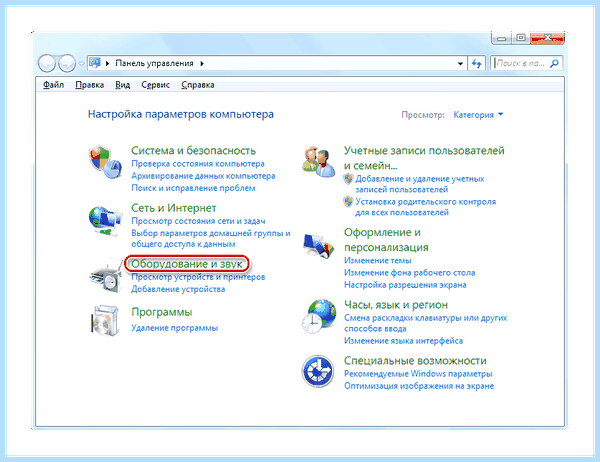This screenshot has width=600, height=462.
Task: Click the shield icon beside Установка родительского контроля
Action: coord(348,202)
